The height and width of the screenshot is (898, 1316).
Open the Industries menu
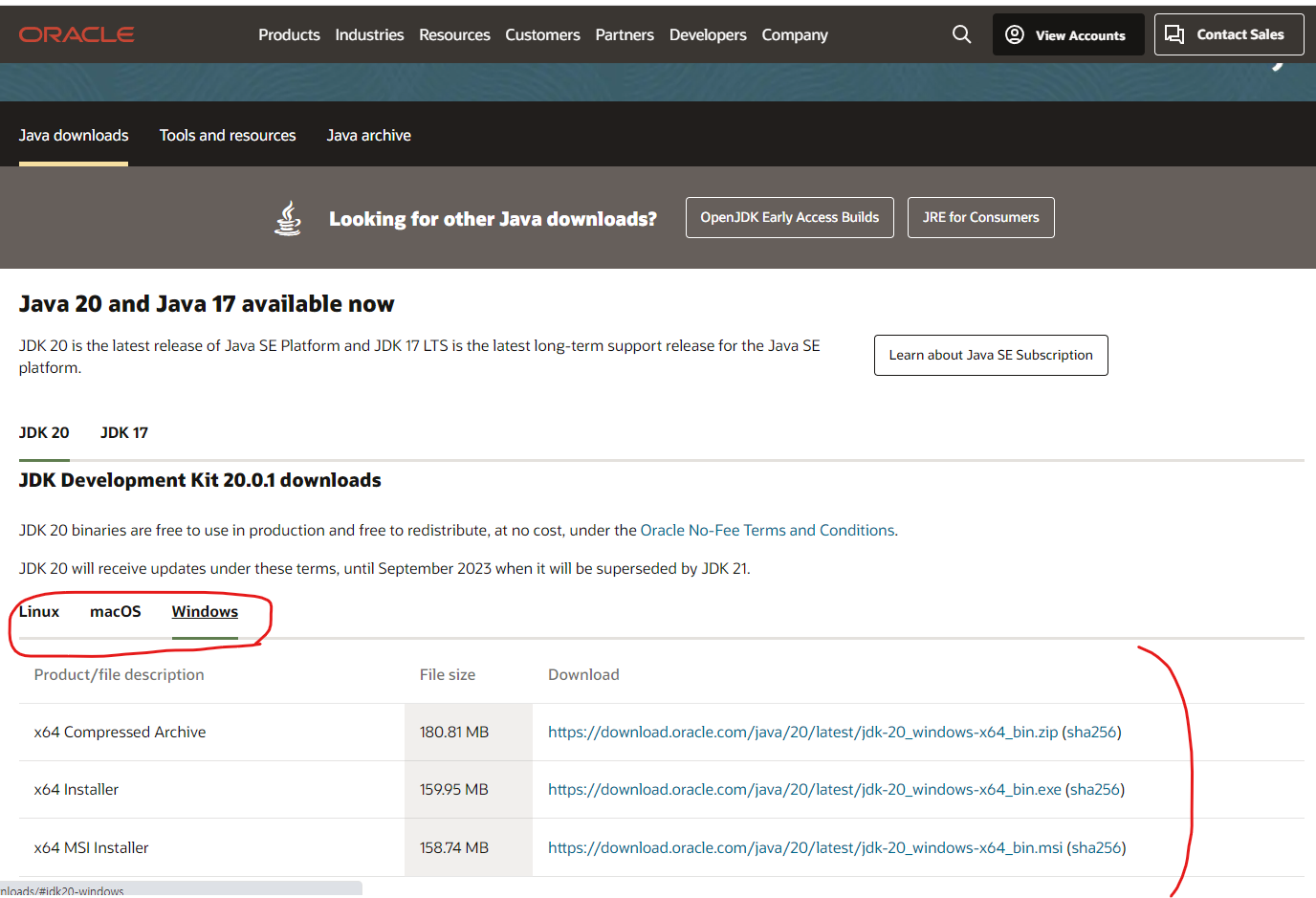click(x=369, y=34)
